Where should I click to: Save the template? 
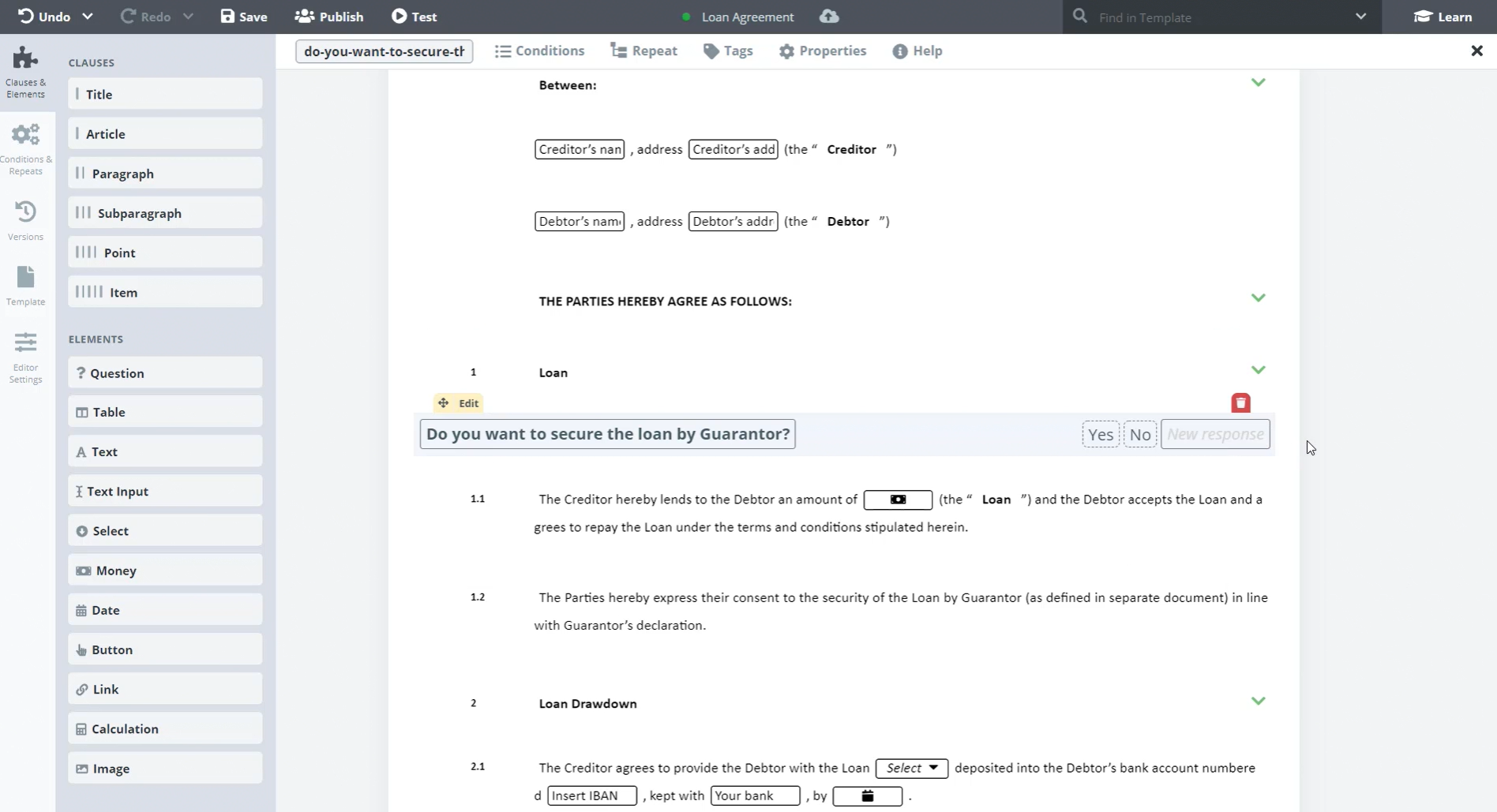244,17
